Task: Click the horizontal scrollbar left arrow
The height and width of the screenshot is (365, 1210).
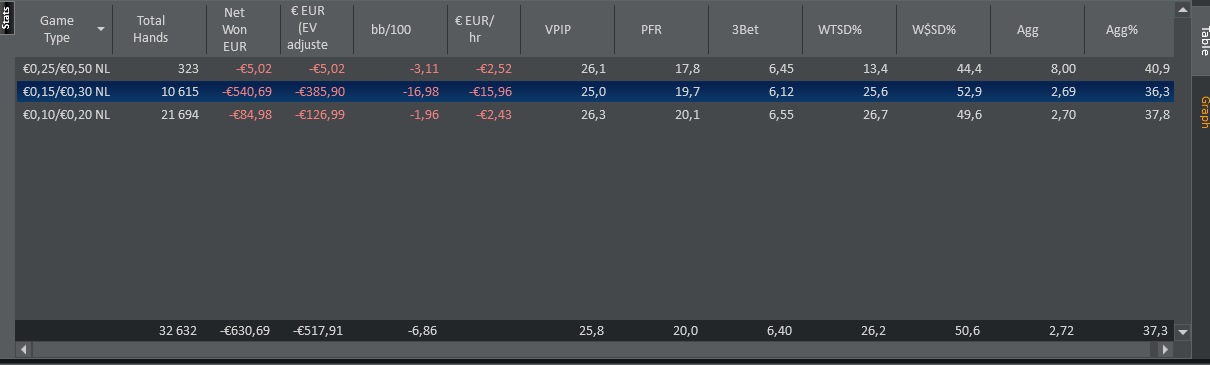Action: (24, 350)
